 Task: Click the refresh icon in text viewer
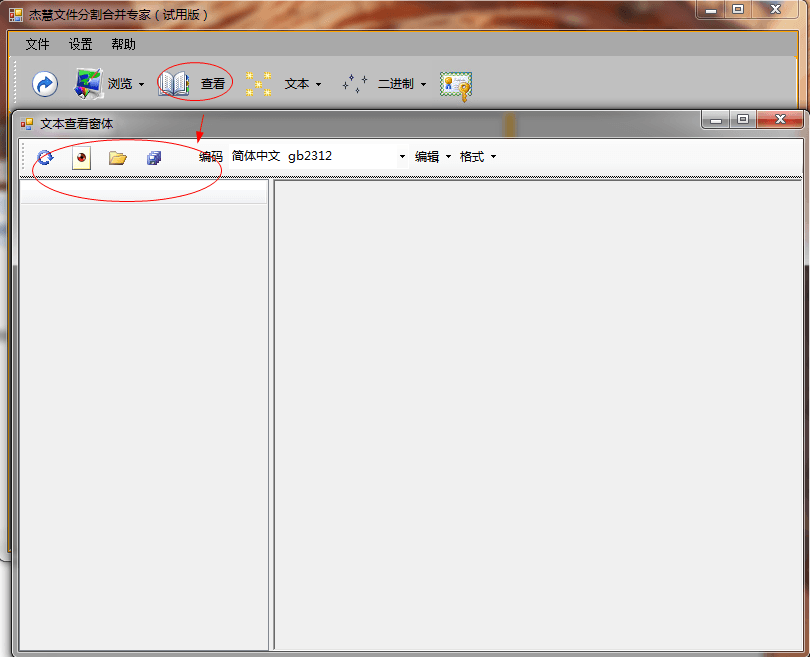pos(45,157)
